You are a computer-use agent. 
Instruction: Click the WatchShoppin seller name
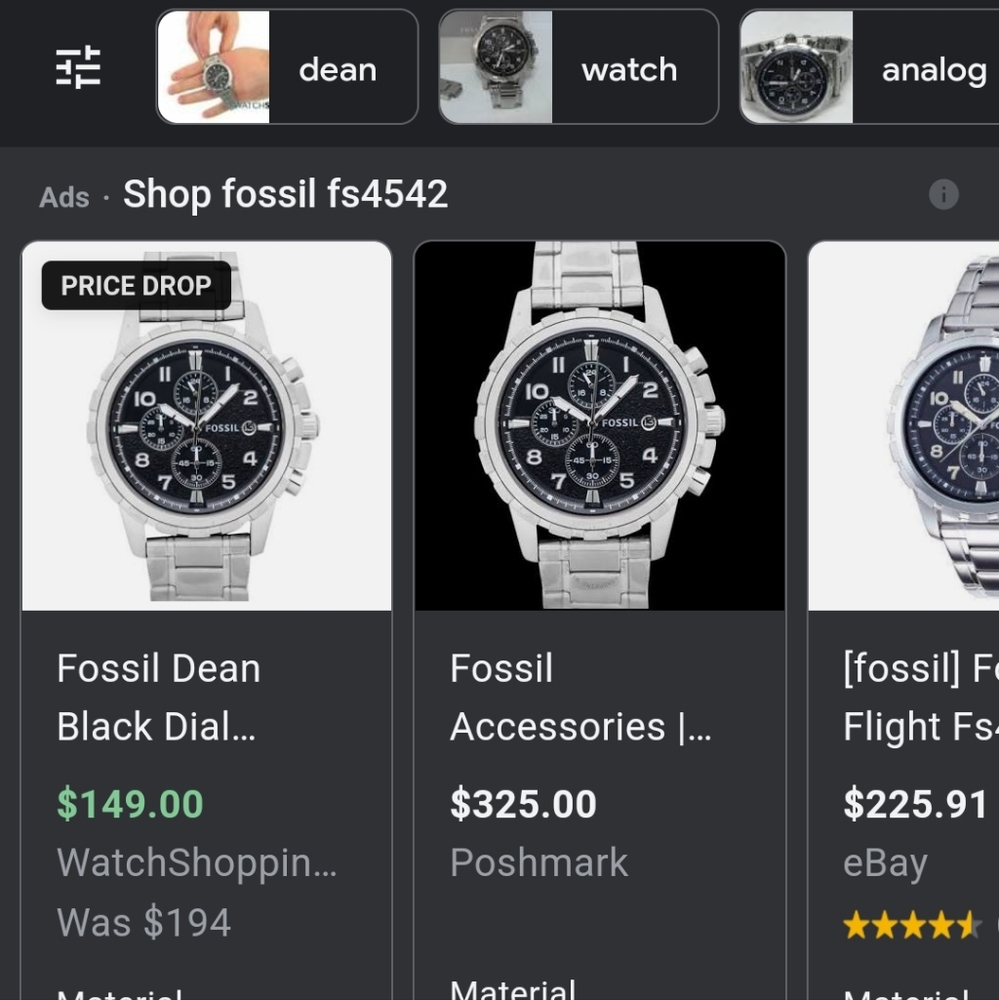197,862
